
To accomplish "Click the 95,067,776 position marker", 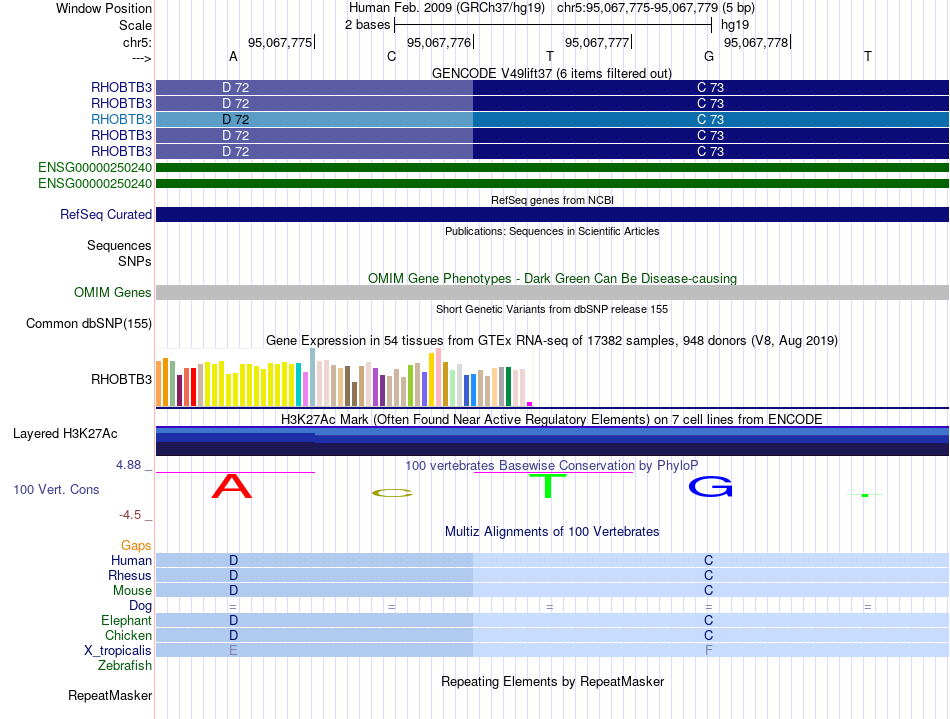I will (x=439, y=42).
